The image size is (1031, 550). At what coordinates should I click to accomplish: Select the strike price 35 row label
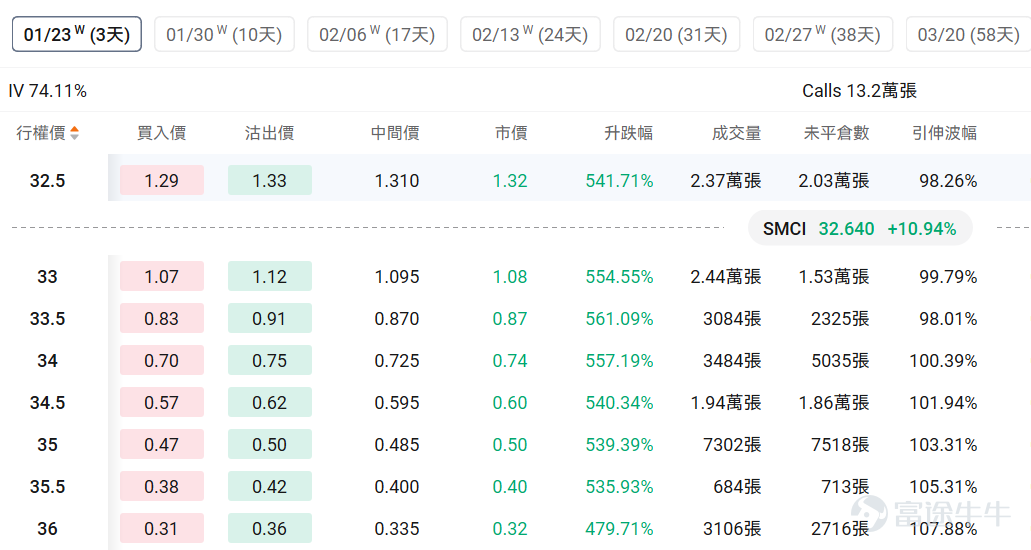[x=47, y=445]
